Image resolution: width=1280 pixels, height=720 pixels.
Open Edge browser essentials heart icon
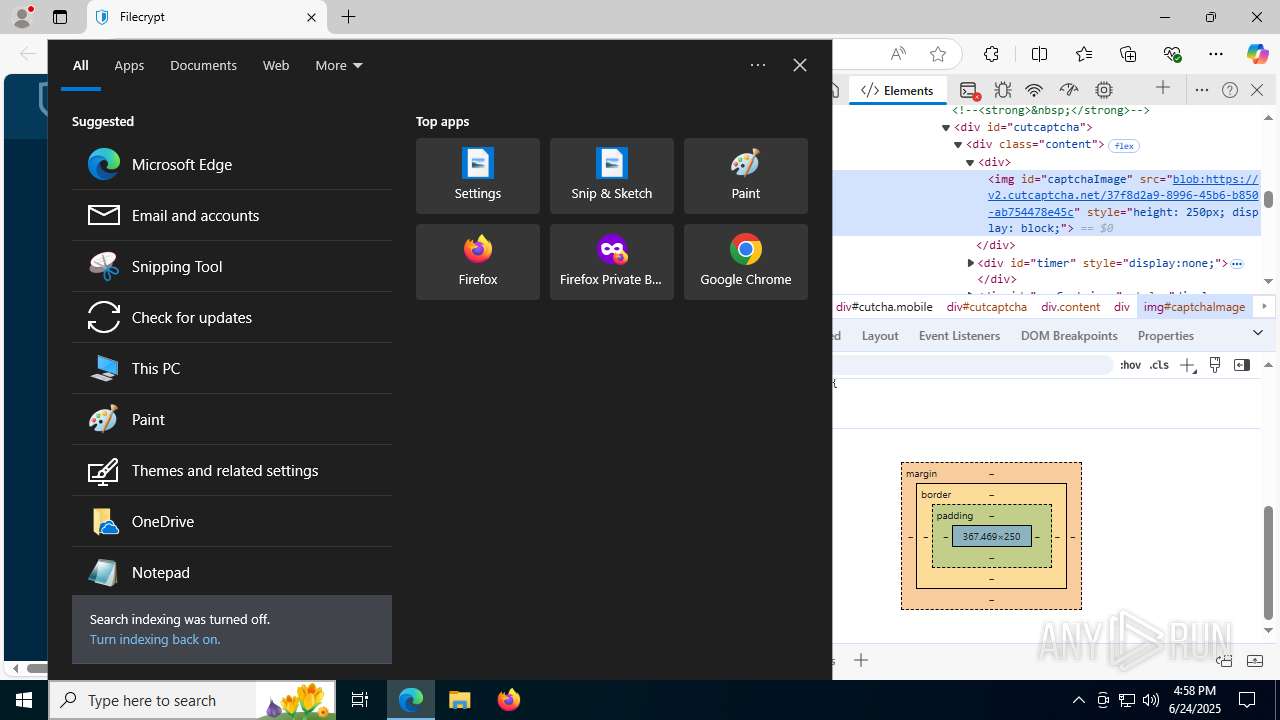[x=1173, y=54]
